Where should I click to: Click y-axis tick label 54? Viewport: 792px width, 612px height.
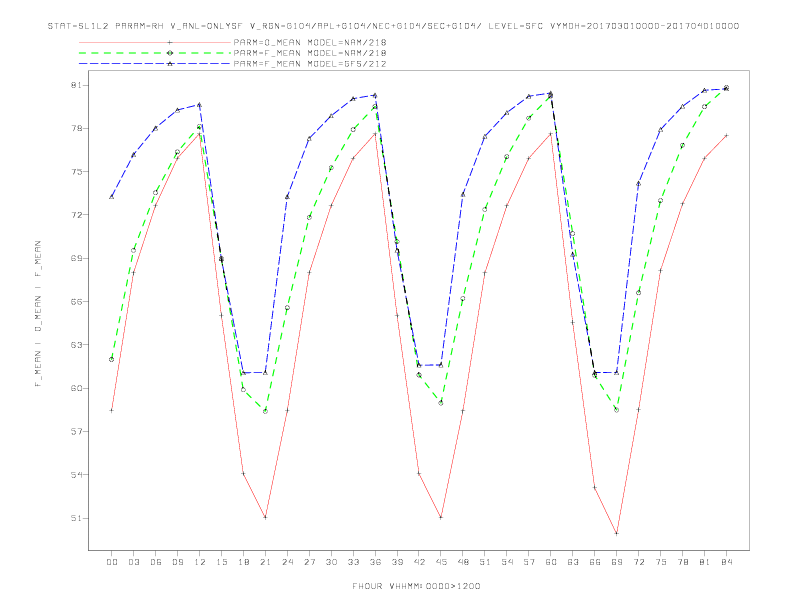pyautogui.click(x=76, y=475)
